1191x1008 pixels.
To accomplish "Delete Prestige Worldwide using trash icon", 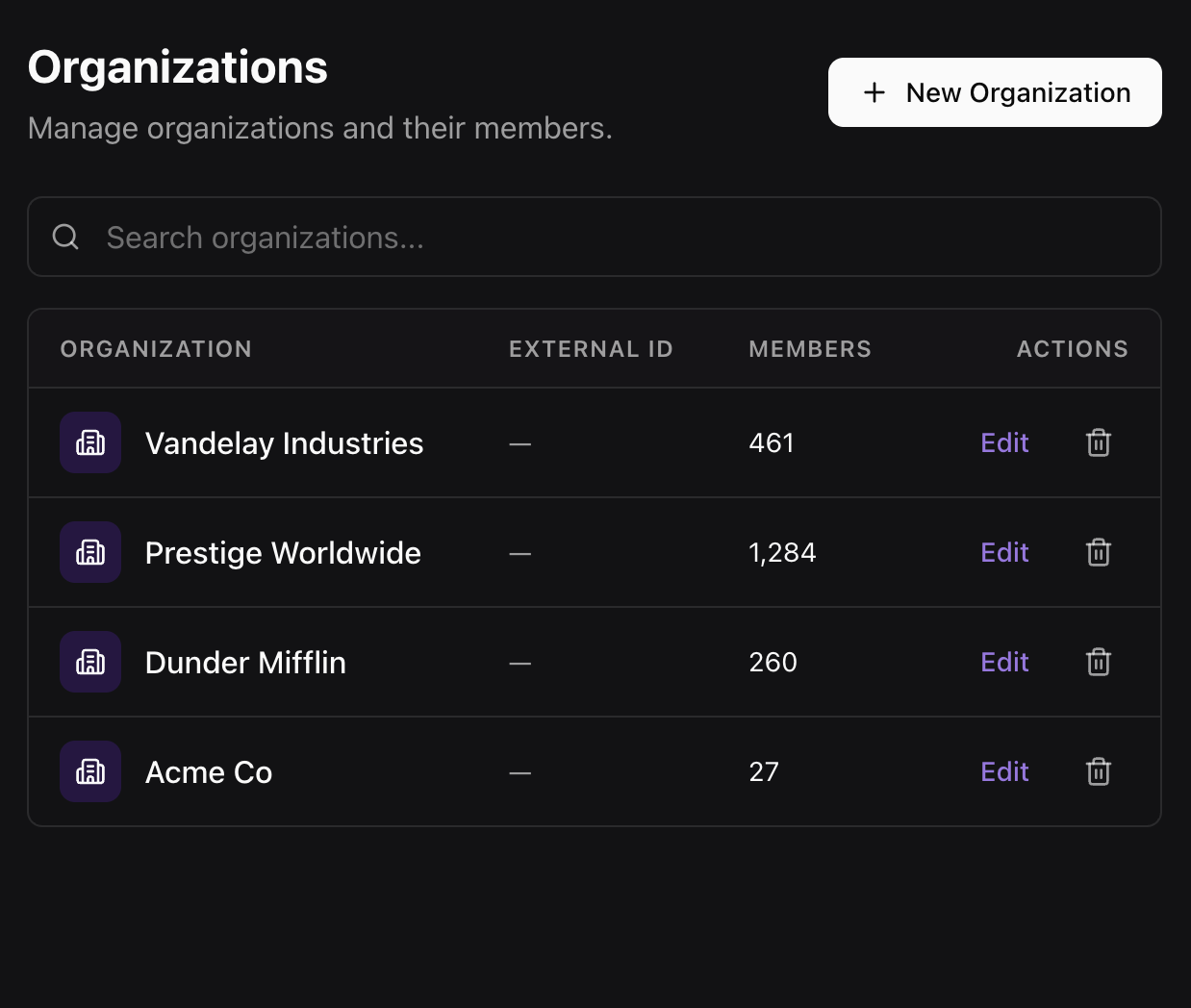I will coord(1098,552).
